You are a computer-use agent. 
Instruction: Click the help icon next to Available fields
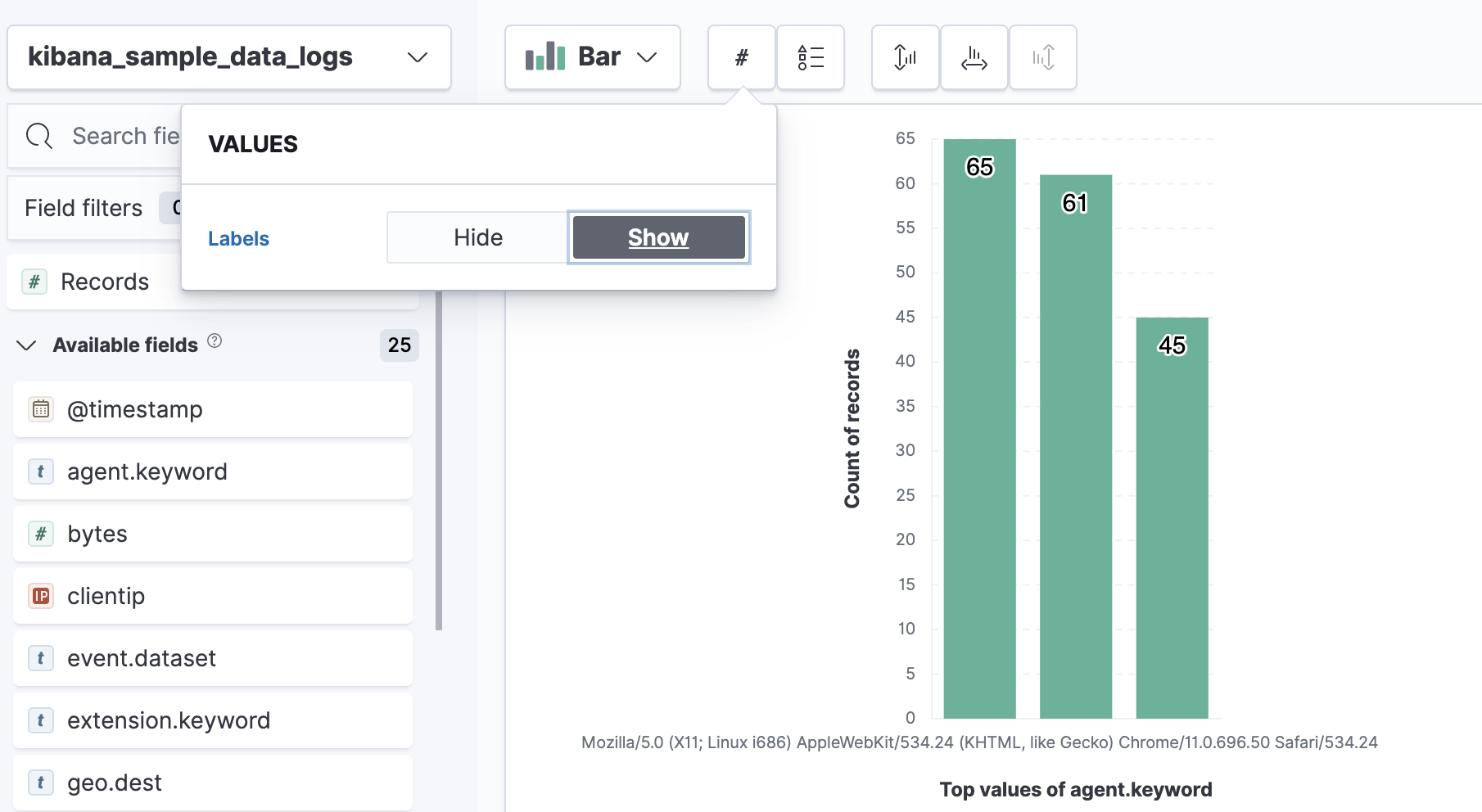coord(215,342)
